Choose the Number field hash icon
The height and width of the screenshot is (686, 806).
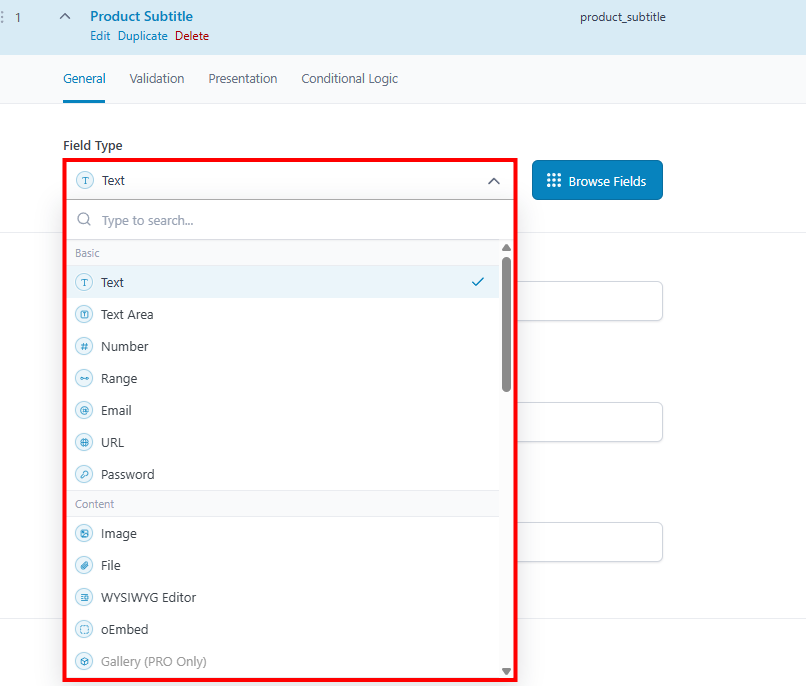84,346
